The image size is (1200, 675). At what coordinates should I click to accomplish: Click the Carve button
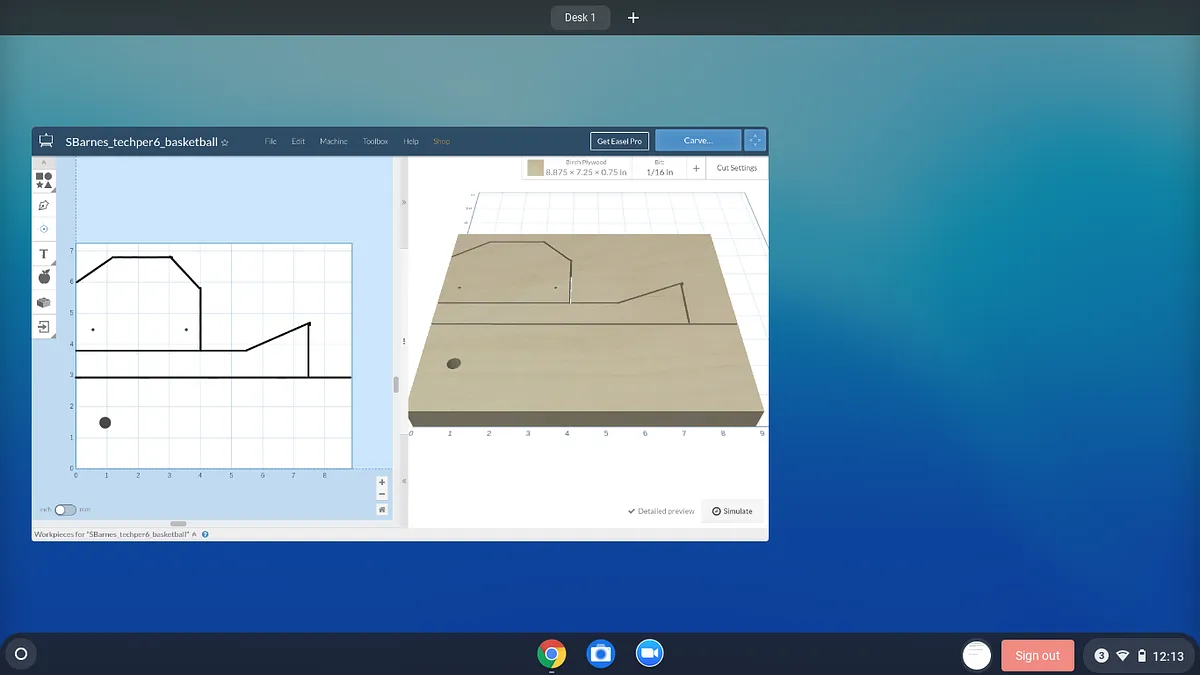698,141
